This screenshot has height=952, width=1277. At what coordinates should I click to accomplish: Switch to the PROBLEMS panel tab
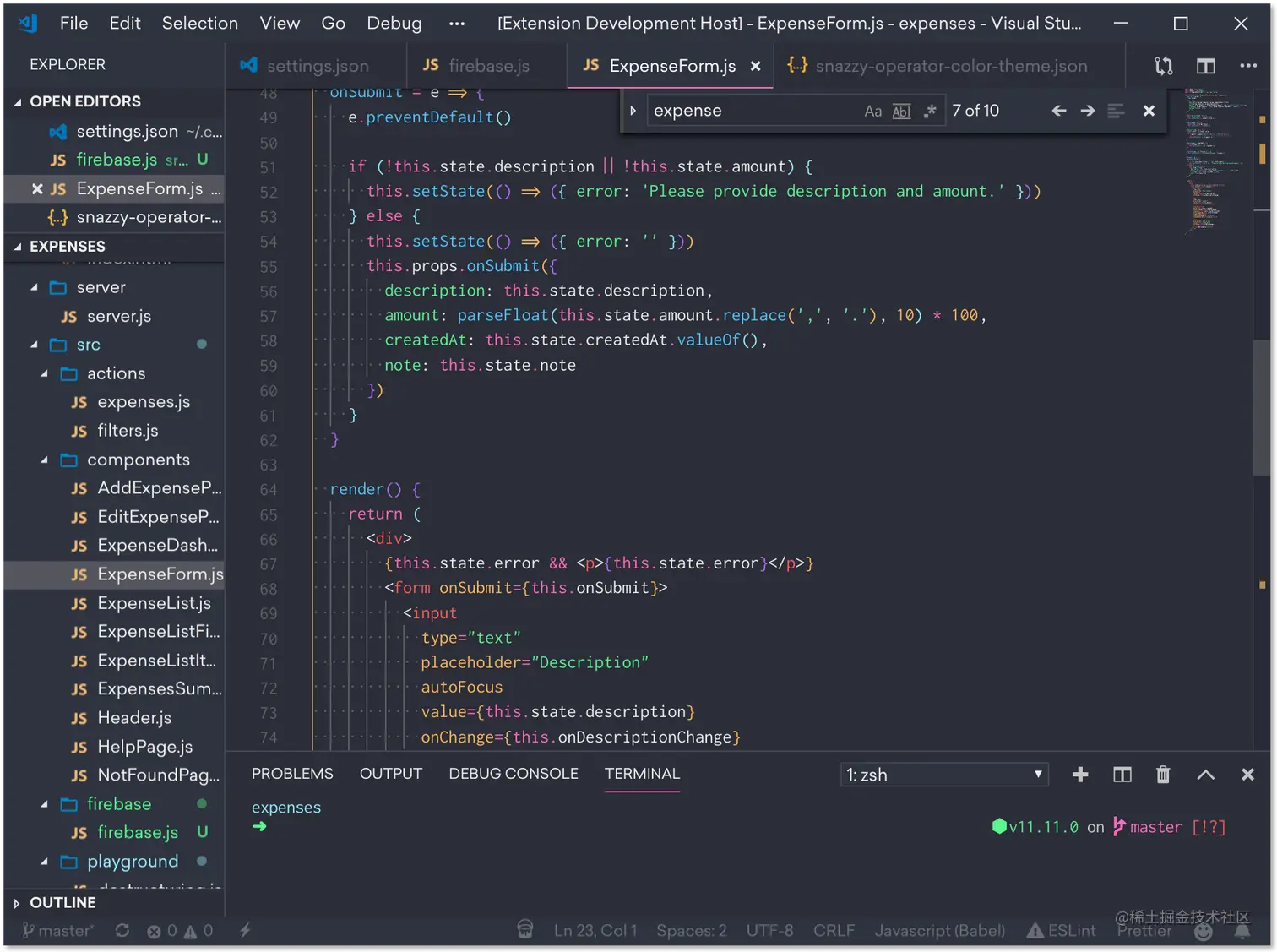click(292, 774)
